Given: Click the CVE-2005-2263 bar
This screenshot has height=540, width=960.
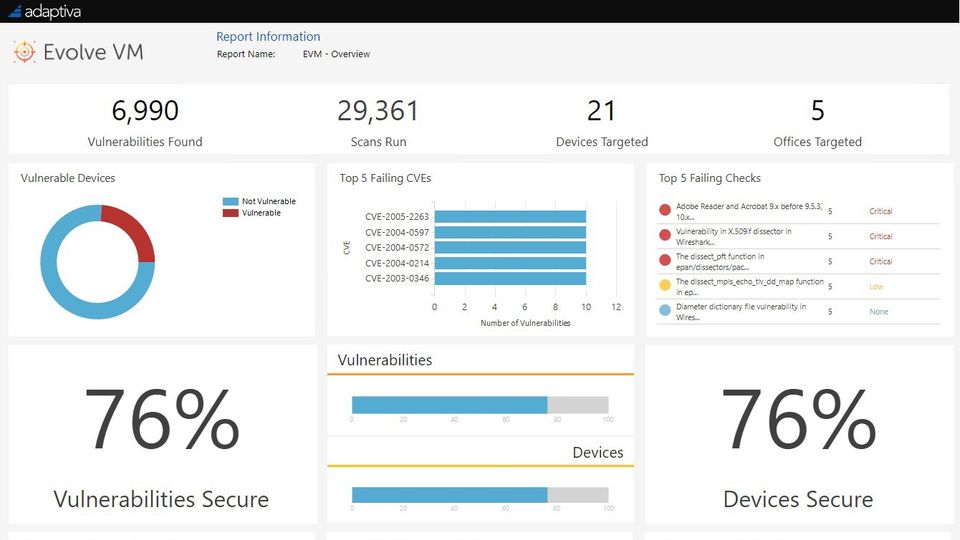Looking at the screenshot, I should pos(510,217).
